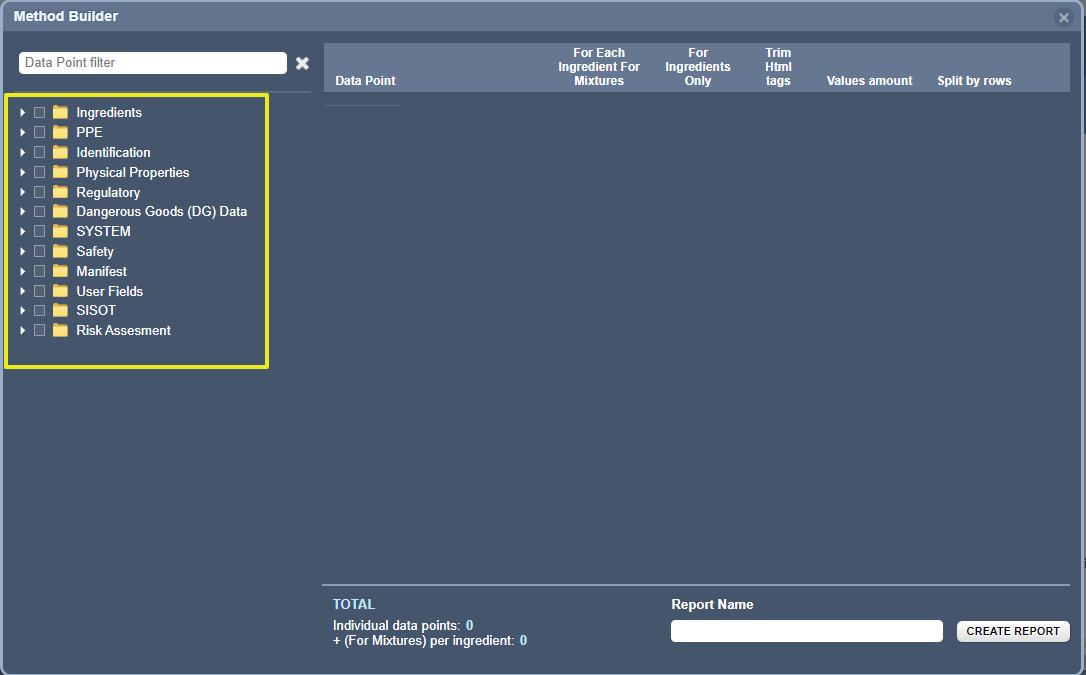Click the Ingredients folder icon
The image size is (1086, 675).
[60, 112]
